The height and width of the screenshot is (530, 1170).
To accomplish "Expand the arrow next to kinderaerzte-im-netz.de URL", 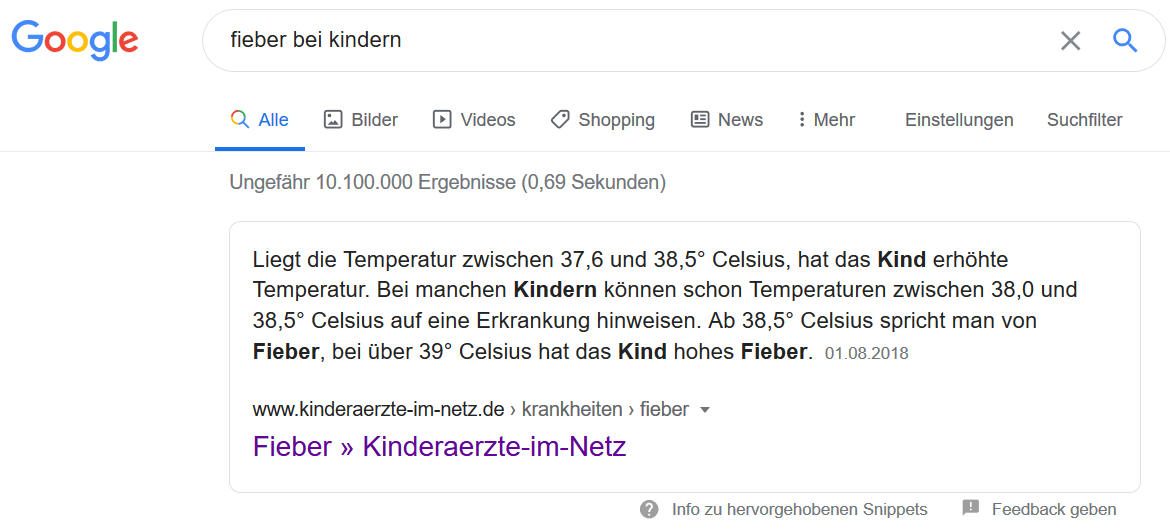I will (705, 409).
